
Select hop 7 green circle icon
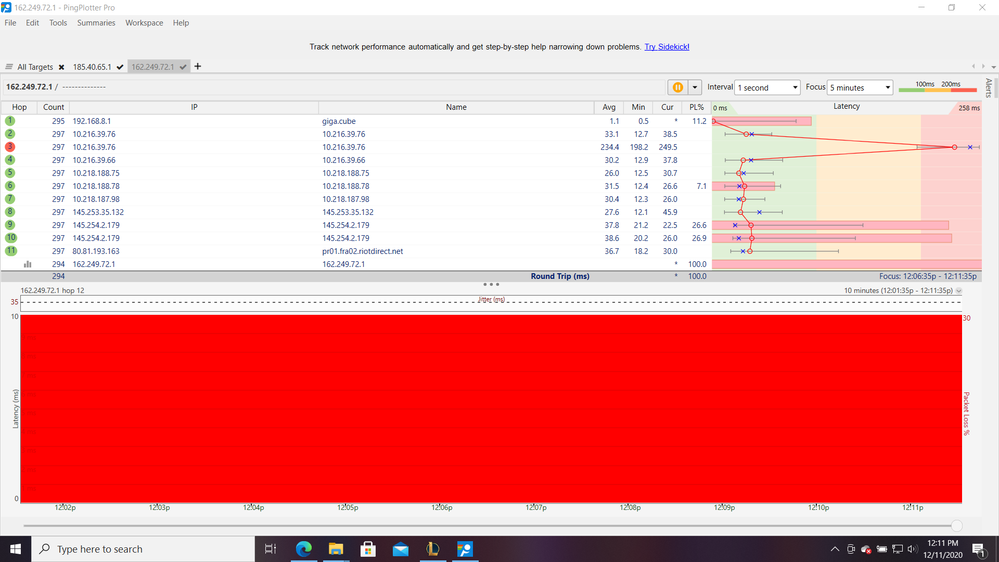(x=10, y=199)
